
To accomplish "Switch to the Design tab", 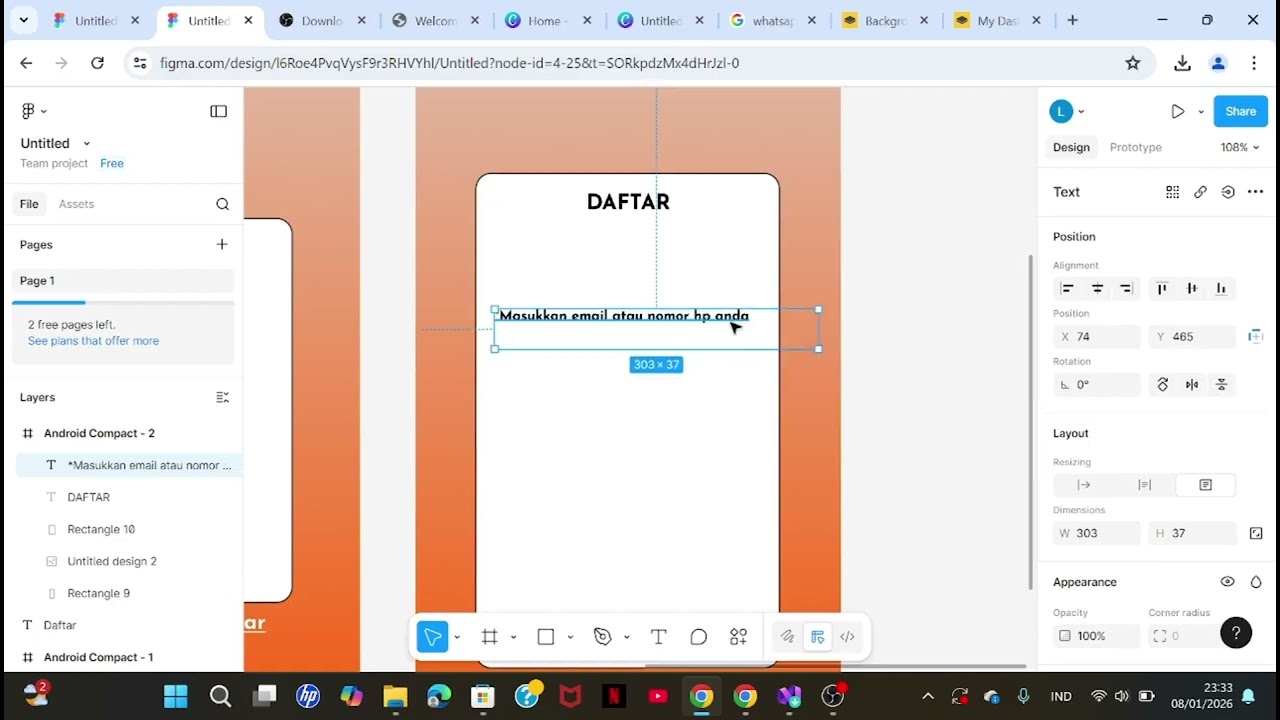I will point(1071,147).
